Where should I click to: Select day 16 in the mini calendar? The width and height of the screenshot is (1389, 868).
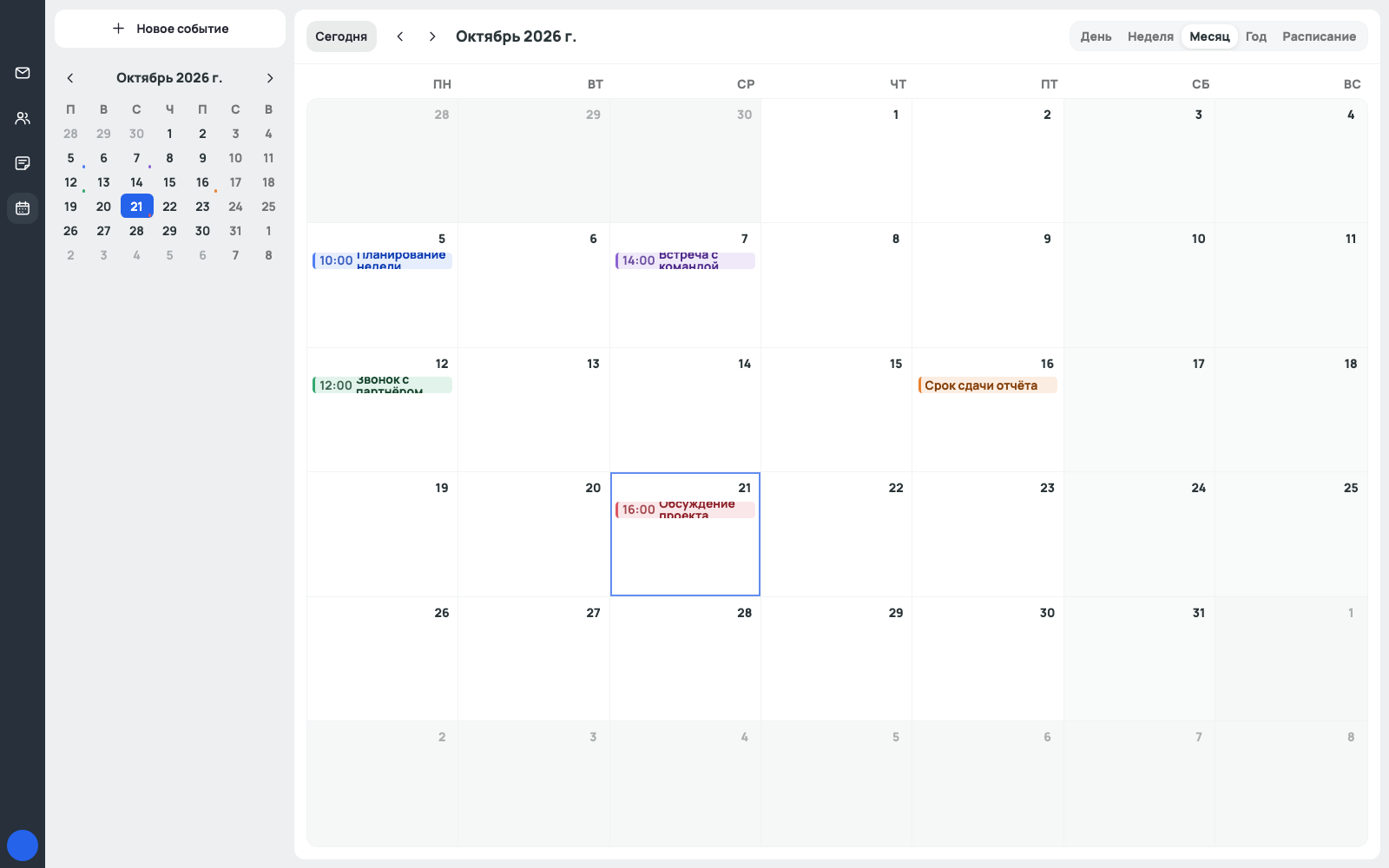pos(202,182)
